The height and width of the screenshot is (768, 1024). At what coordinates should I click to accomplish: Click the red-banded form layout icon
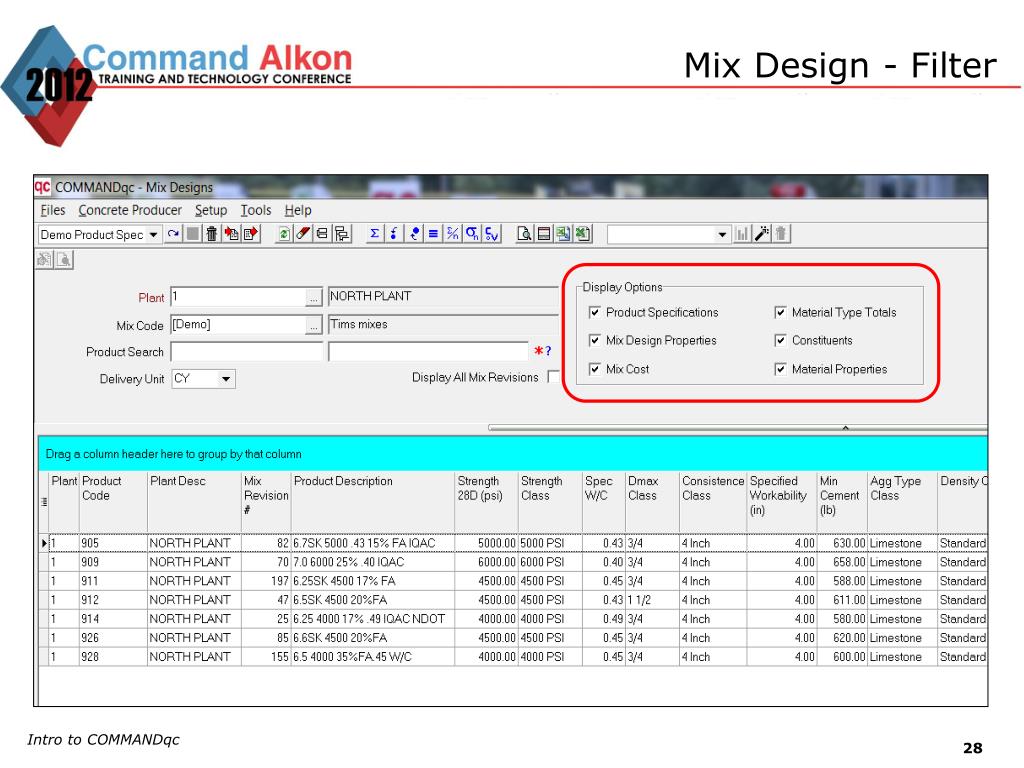543,234
